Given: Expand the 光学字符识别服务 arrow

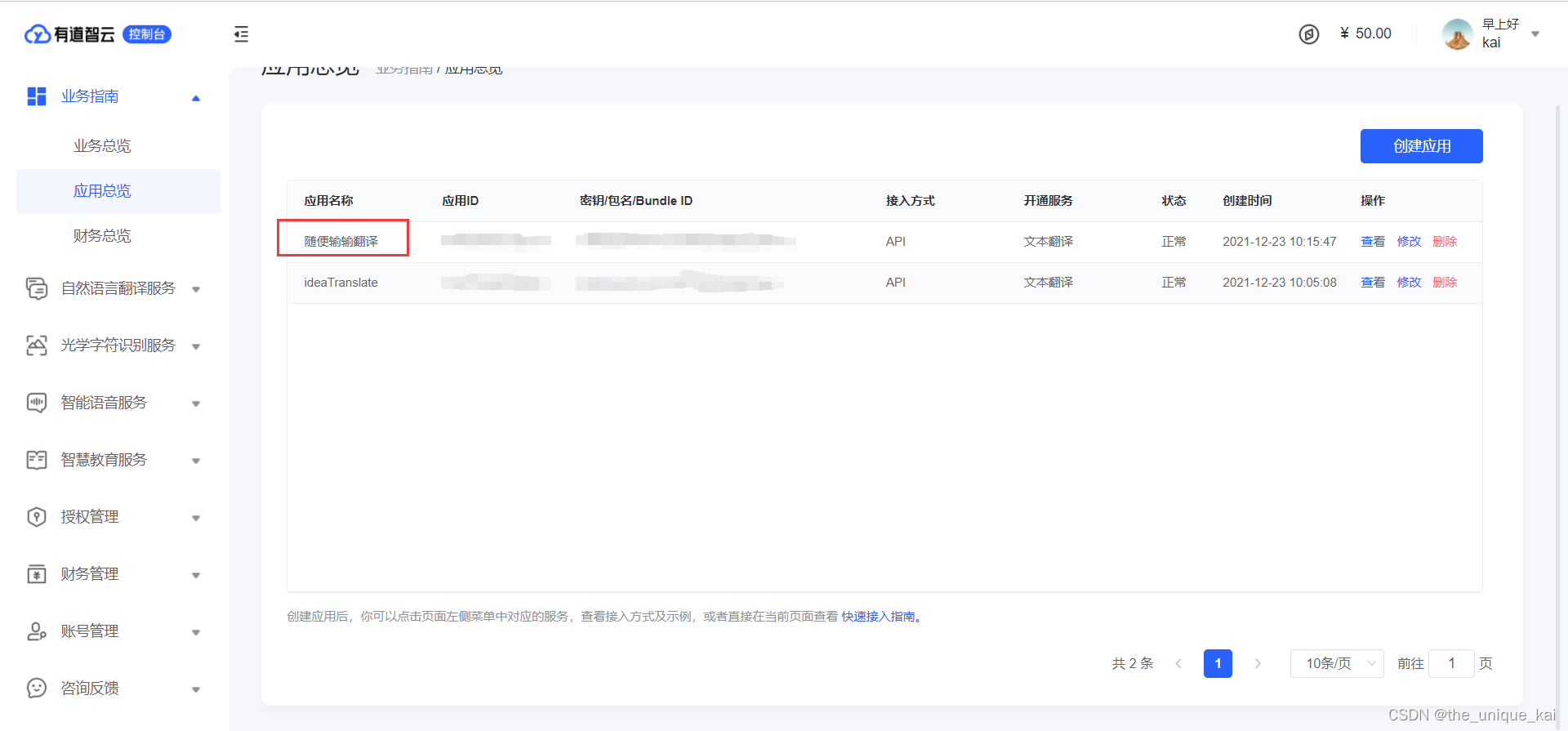Looking at the screenshot, I should pos(196,346).
